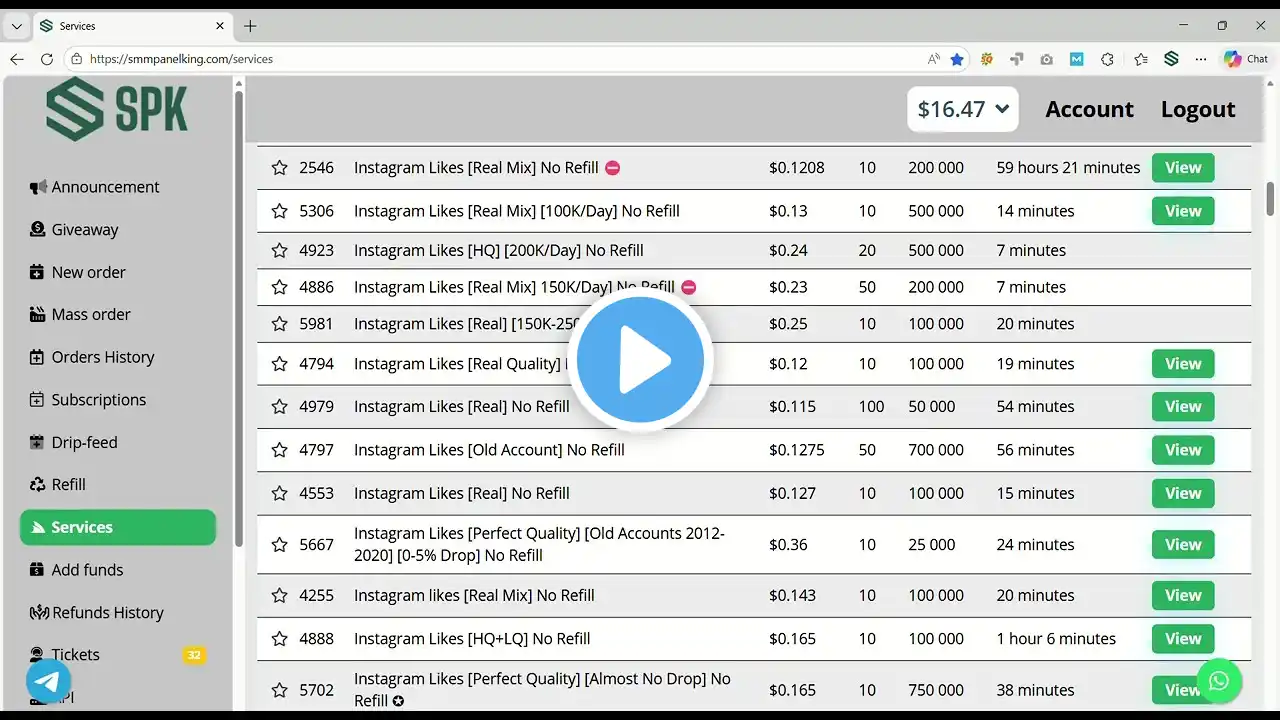Click the red minus icon on service 4886
This screenshot has width=1280, height=720.
688,287
